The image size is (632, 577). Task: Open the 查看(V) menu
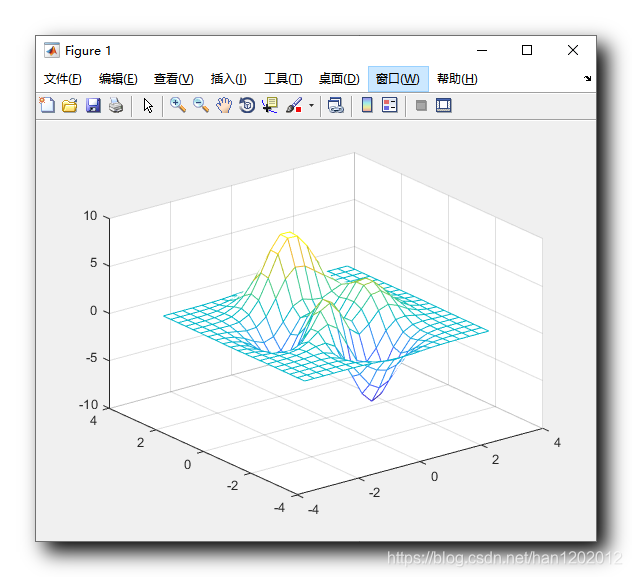coord(174,79)
